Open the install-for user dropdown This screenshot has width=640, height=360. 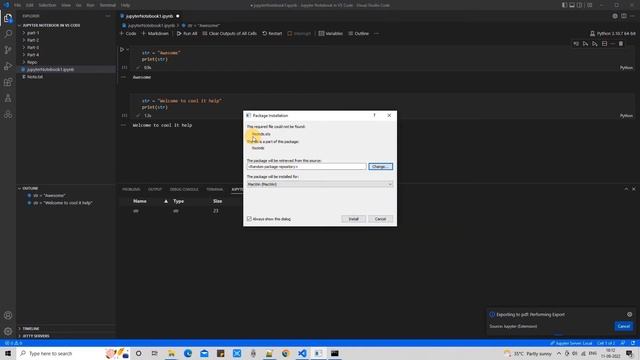coord(320,184)
